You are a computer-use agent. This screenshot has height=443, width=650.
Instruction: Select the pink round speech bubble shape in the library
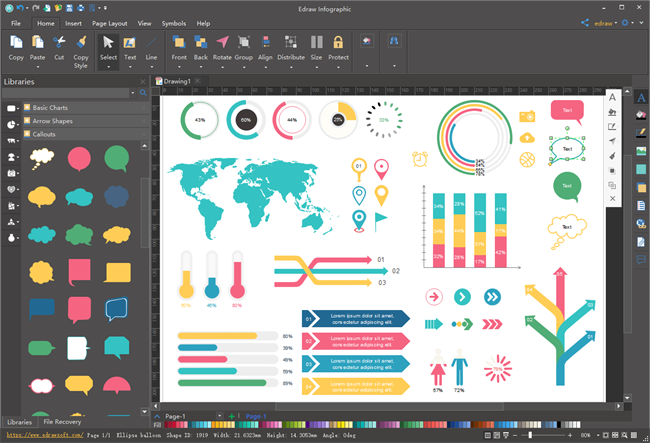(79, 159)
